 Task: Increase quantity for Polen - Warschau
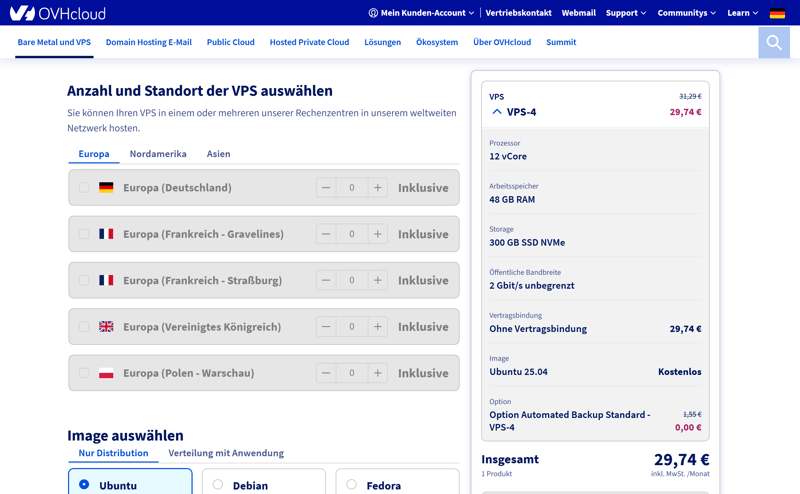point(377,373)
